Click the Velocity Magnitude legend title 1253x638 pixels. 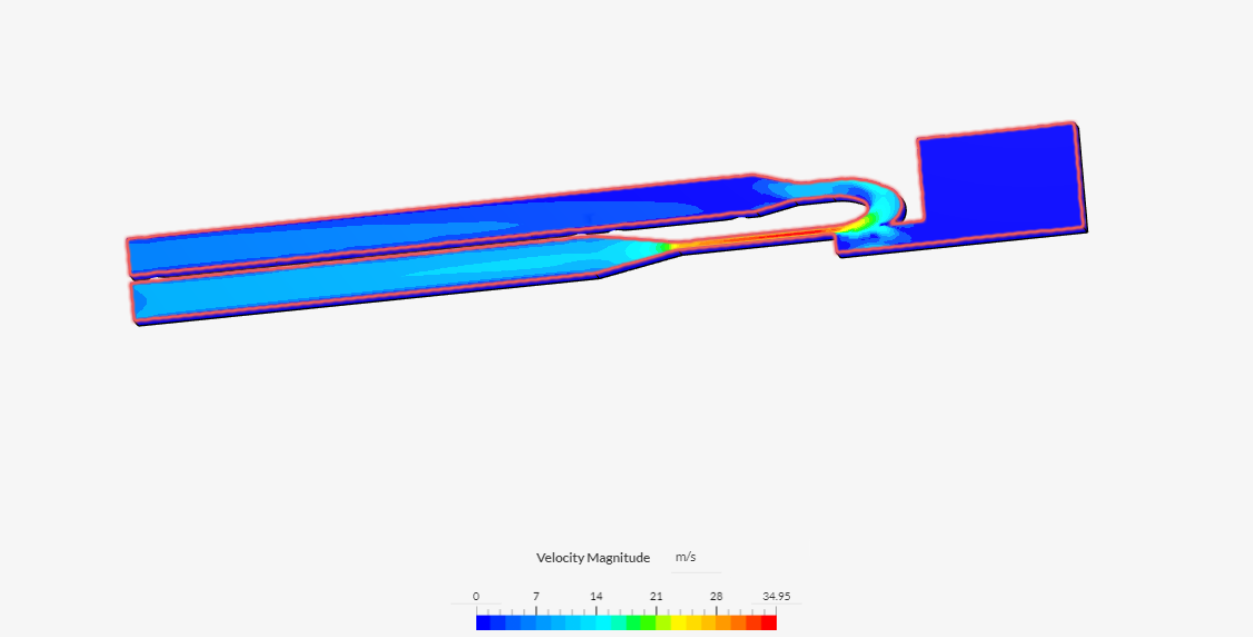(x=593, y=558)
